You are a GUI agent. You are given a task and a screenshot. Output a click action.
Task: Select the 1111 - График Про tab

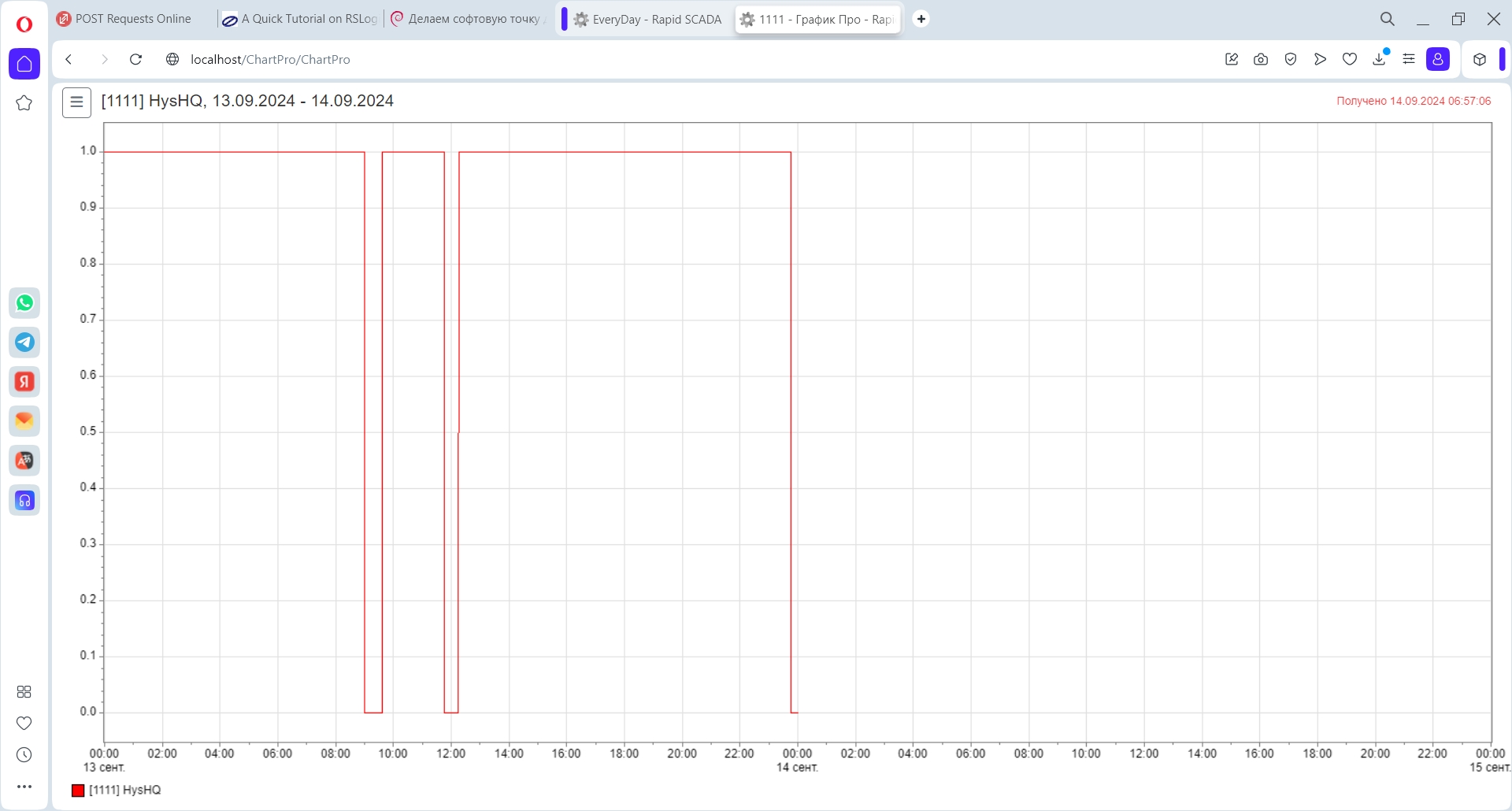pyautogui.click(x=817, y=19)
